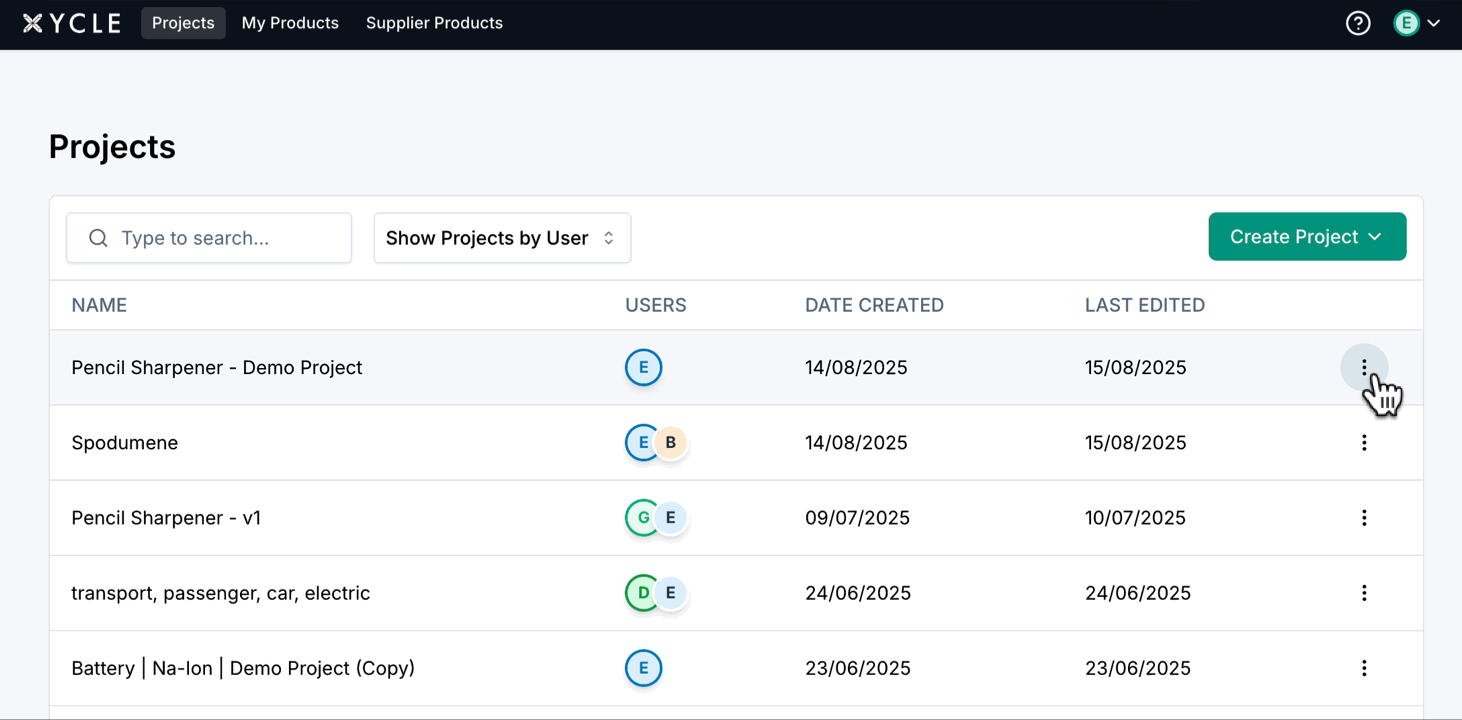Open actions menu for Battery Na-Ion Demo Project (Copy)
The image size is (1462, 720).
(x=1363, y=668)
